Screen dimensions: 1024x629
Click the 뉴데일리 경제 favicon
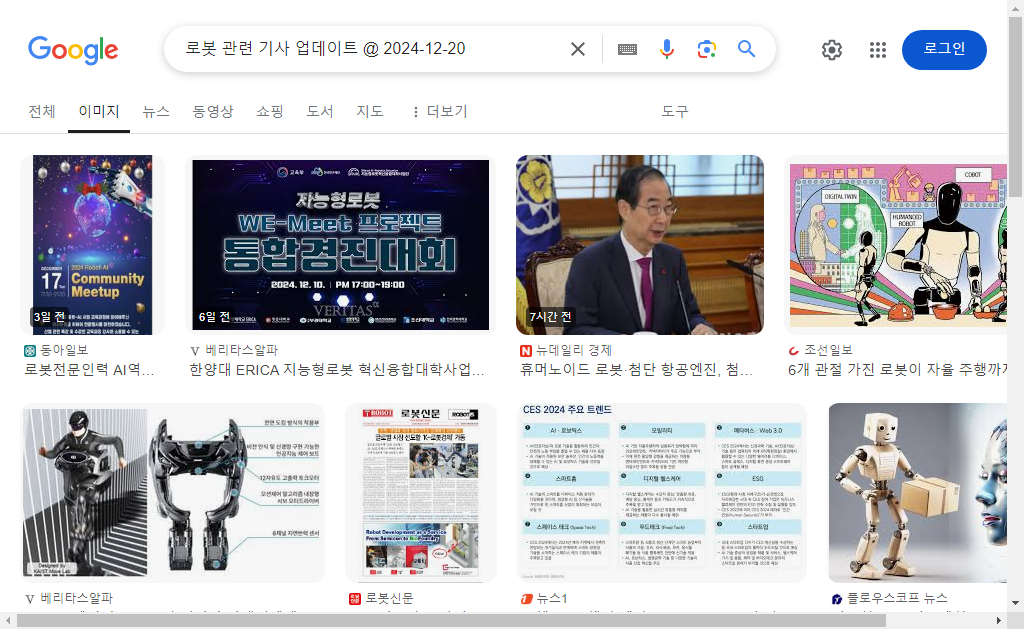(526, 351)
